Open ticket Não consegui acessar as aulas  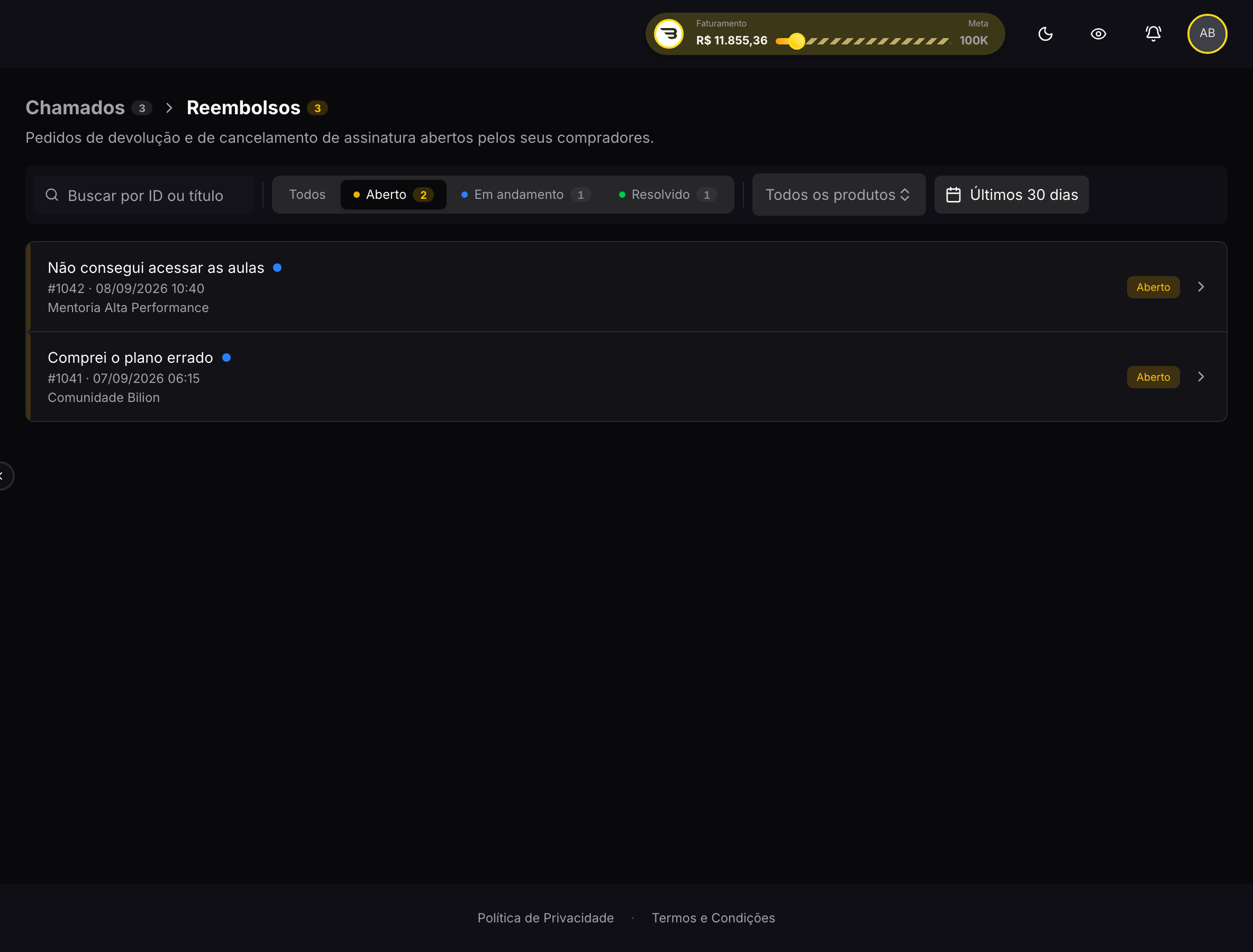tap(627, 287)
